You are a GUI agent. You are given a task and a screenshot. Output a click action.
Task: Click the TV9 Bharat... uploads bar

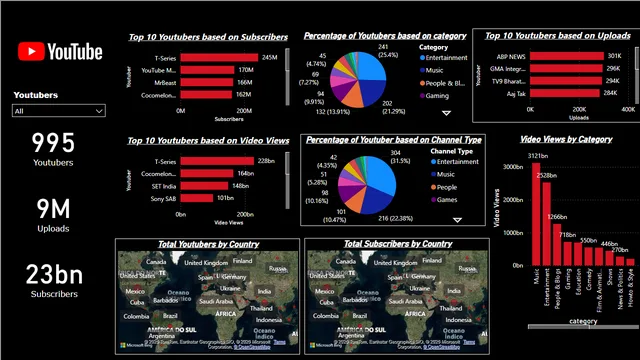click(x=566, y=81)
